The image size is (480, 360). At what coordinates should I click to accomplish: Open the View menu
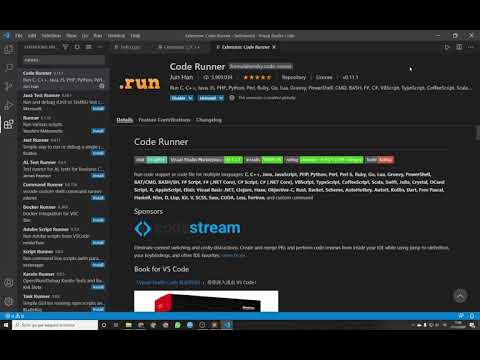[x=71, y=36]
